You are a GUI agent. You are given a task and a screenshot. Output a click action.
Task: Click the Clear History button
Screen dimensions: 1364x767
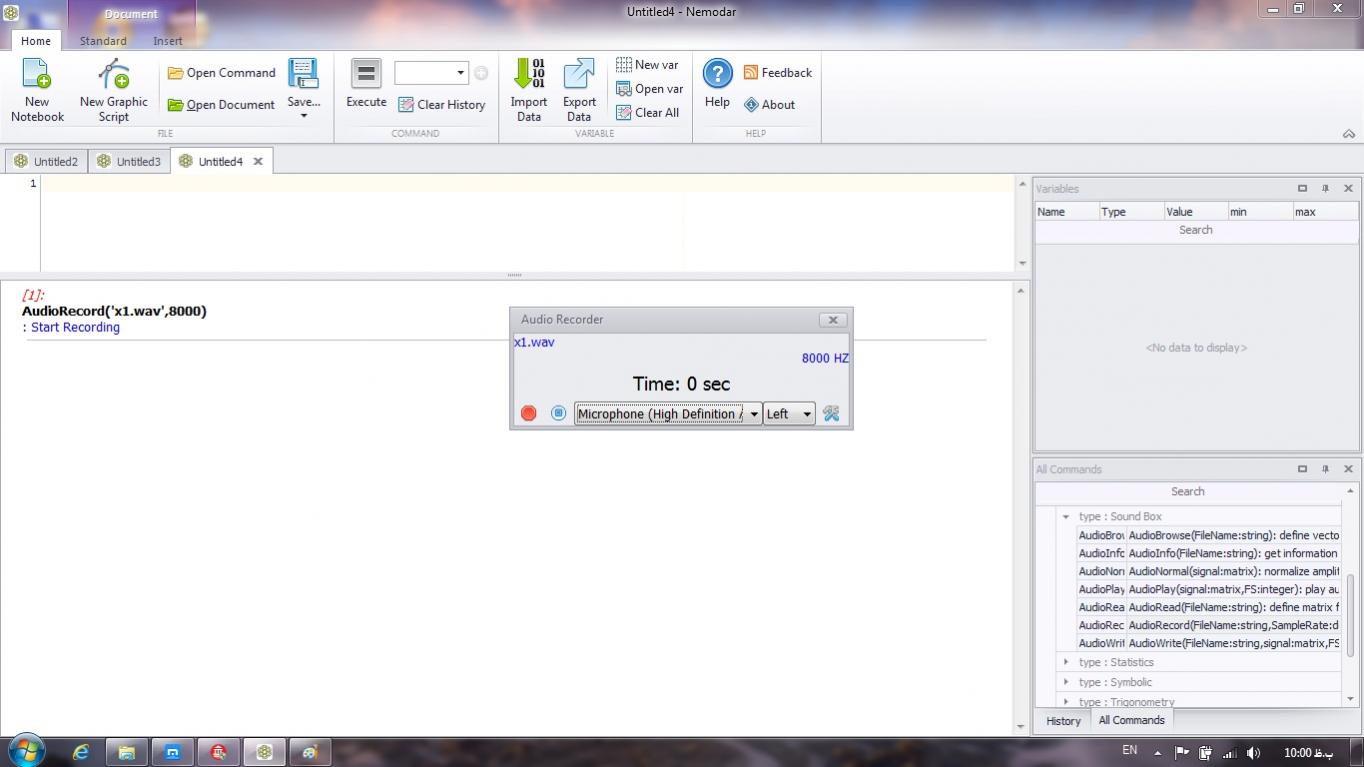pyautogui.click(x=441, y=105)
